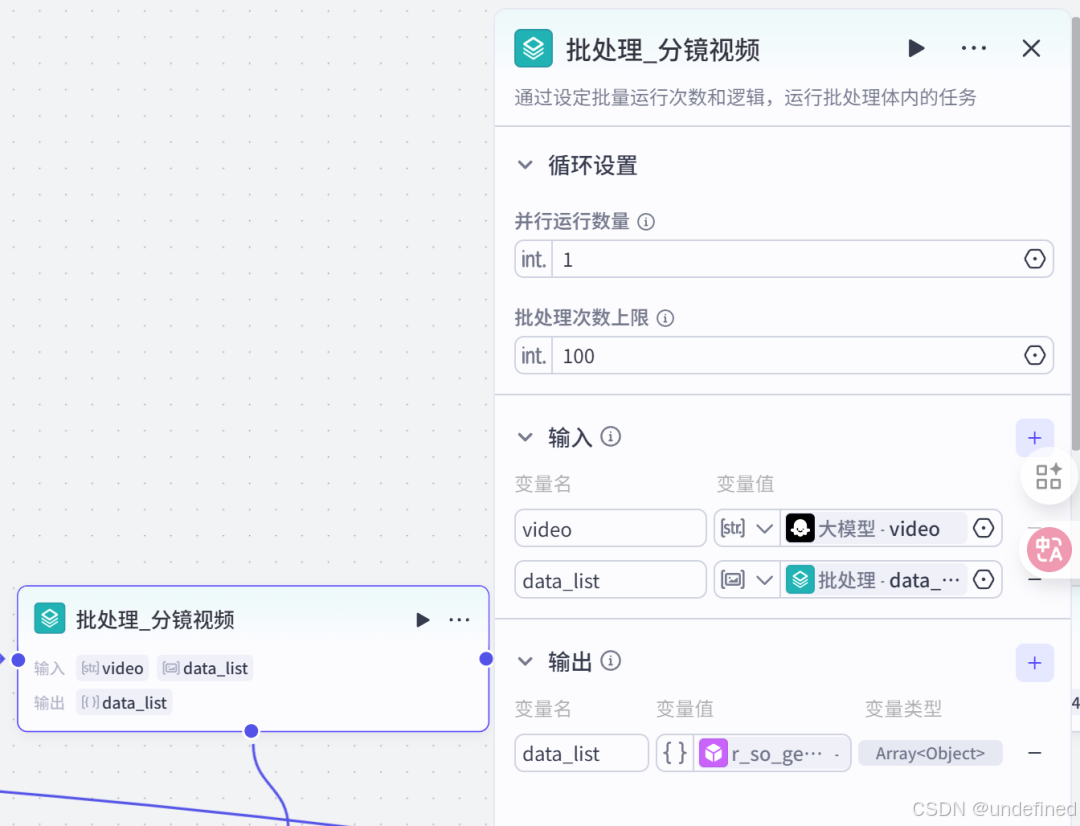Collapse the 输入 section
The height and width of the screenshot is (826, 1080).
click(525, 437)
